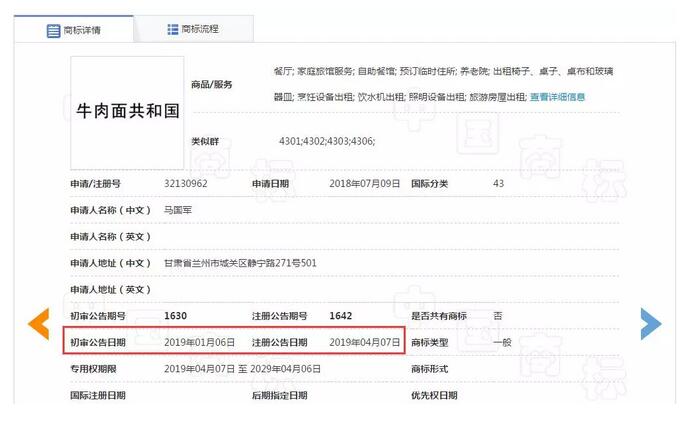
Task: Click the 商标详情 document icon
Action: point(53,31)
